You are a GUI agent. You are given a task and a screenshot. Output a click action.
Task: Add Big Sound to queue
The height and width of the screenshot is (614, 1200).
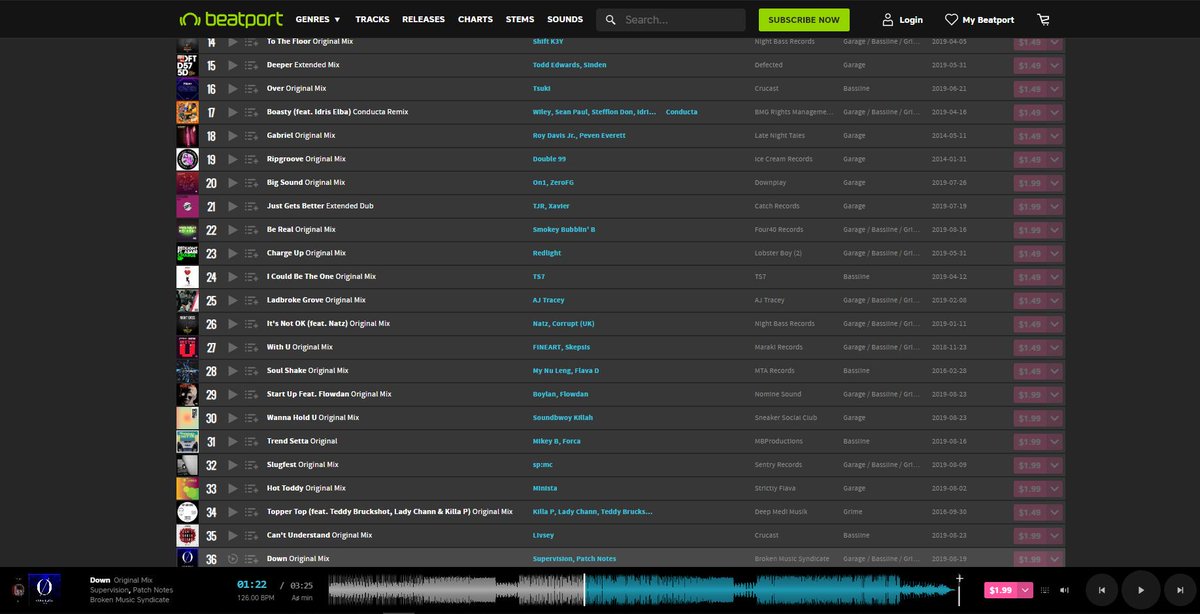click(x=251, y=183)
